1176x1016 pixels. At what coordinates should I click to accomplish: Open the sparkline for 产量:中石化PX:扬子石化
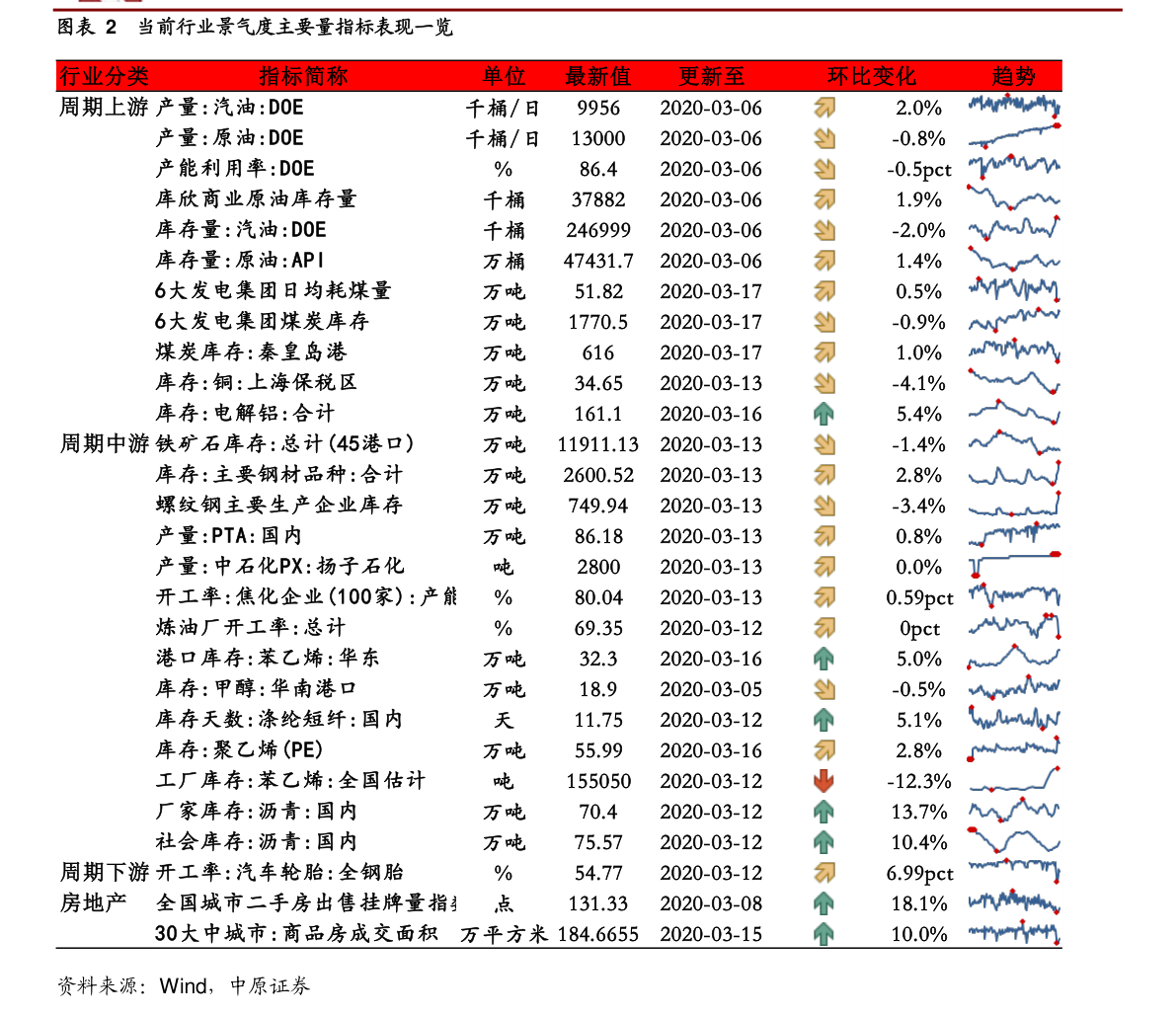click(x=1014, y=566)
